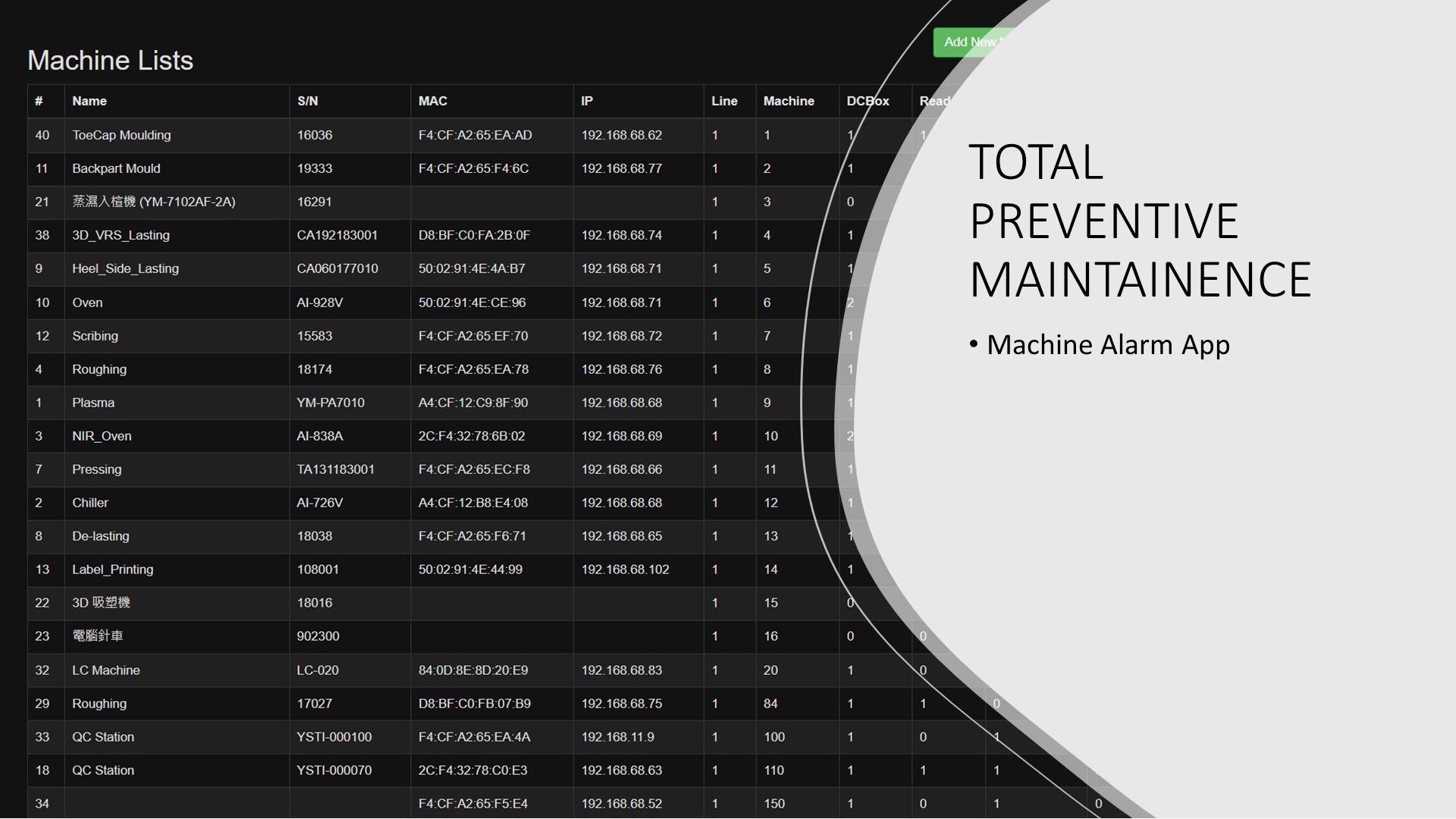Click the Name column header
Image resolution: width=1456 pixels, height=819 pixels.
[89, 101]
